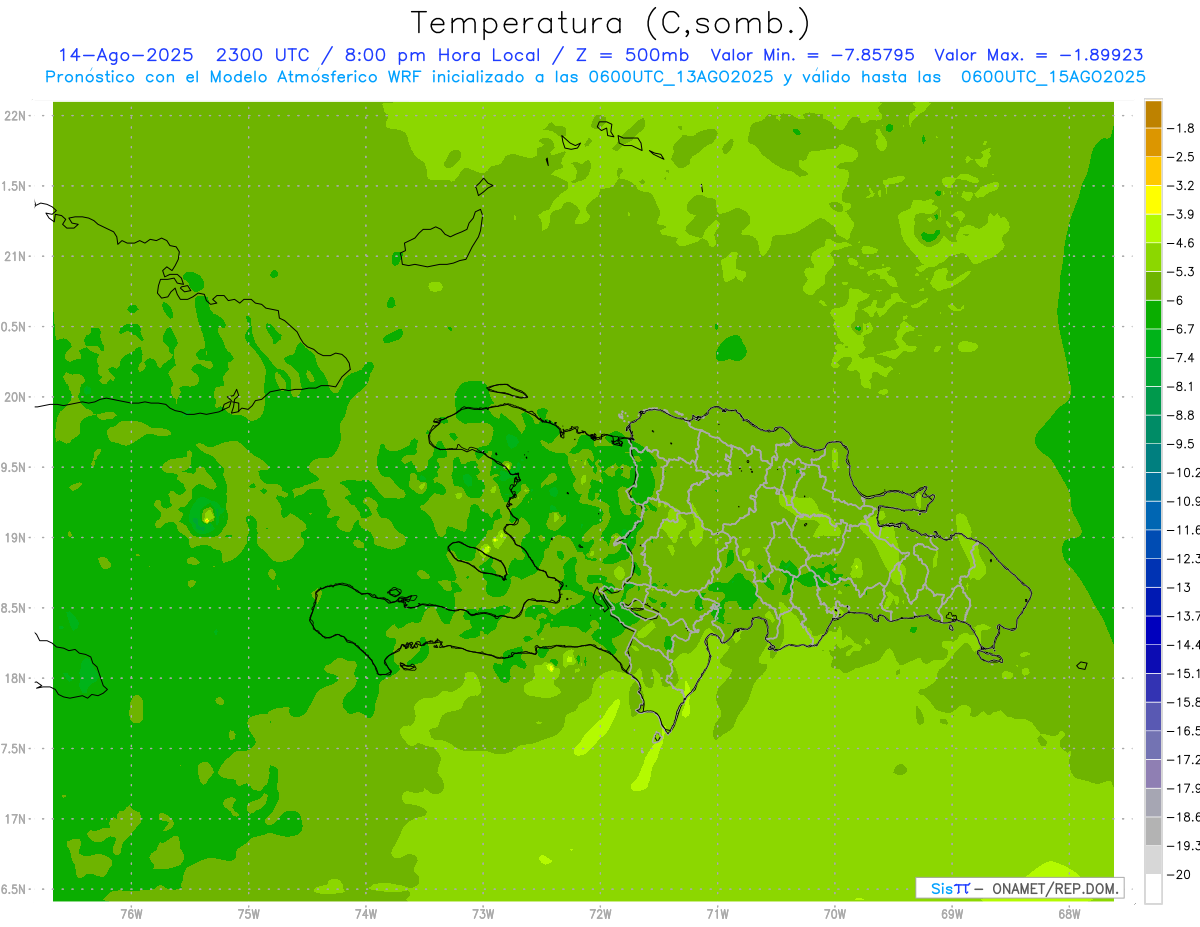Click the '-13' legend value
Image resolution: width=1200 pixels, height=927 pixels.
[1178, 587]
